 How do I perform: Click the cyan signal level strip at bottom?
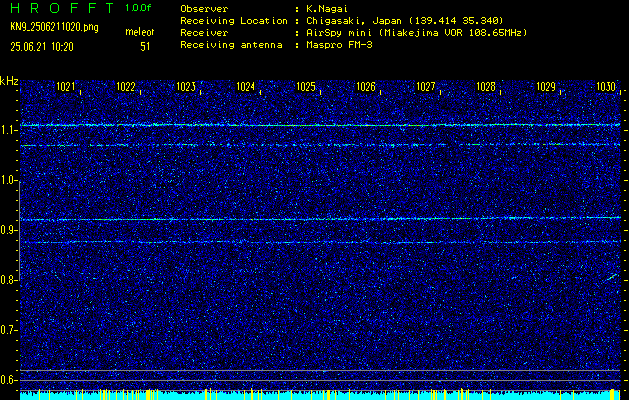point(320,395)
